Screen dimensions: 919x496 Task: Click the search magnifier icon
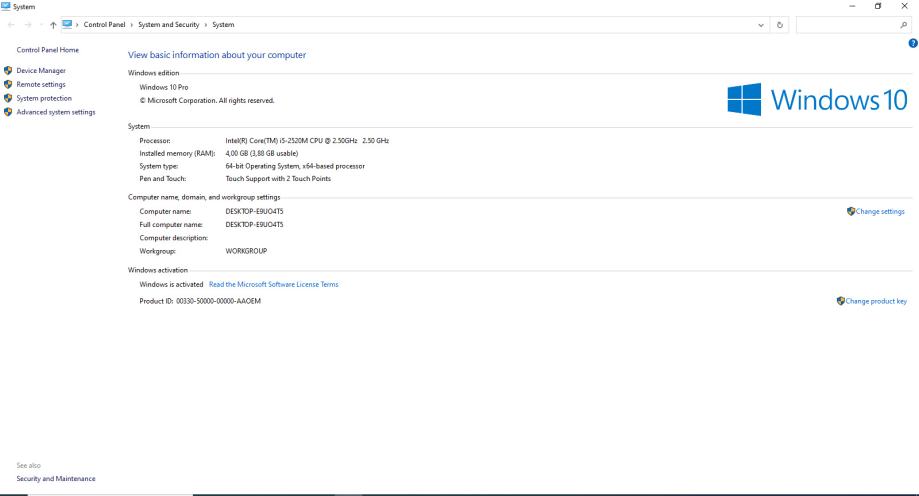903,25
